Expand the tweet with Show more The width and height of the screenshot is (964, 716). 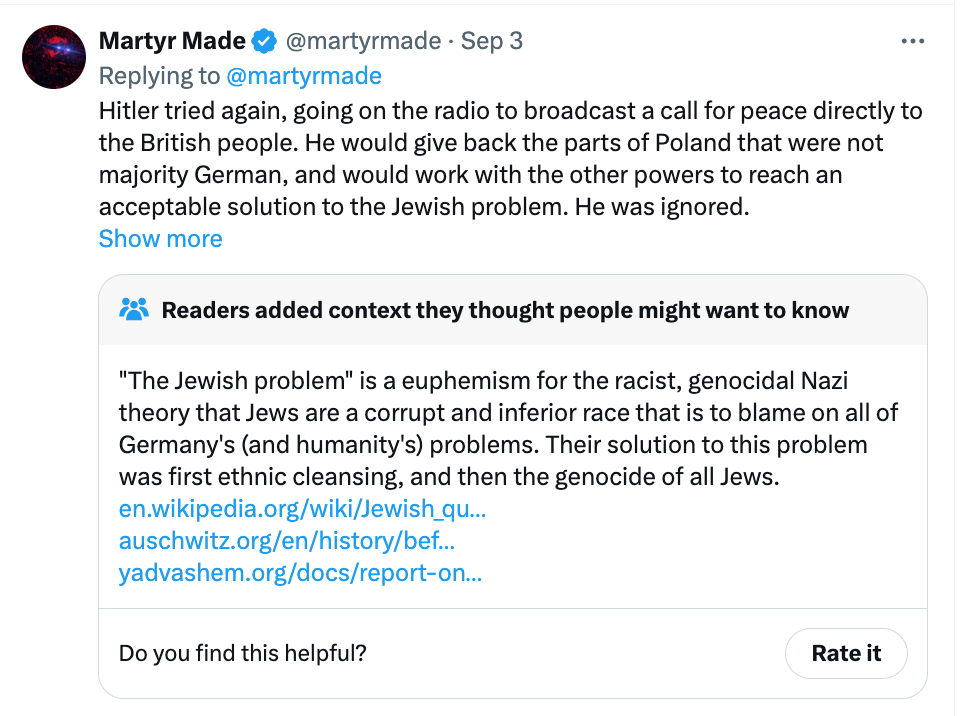[x=160, y=239]
